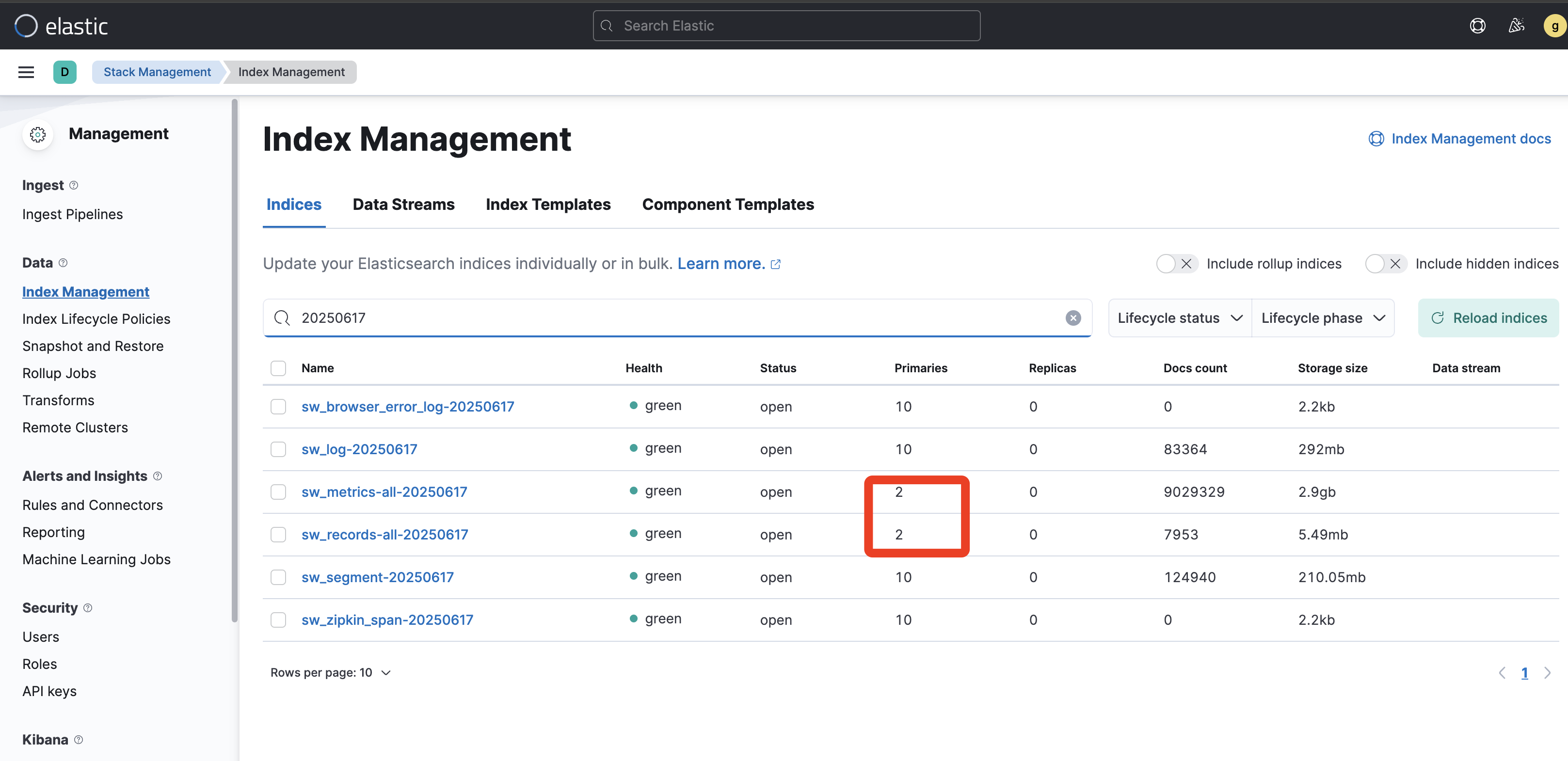Screen dimensions: 1568x761
Task: Open Rules and Connectors in sidebar
Action: pyautogui.click(x=93, y=505)
